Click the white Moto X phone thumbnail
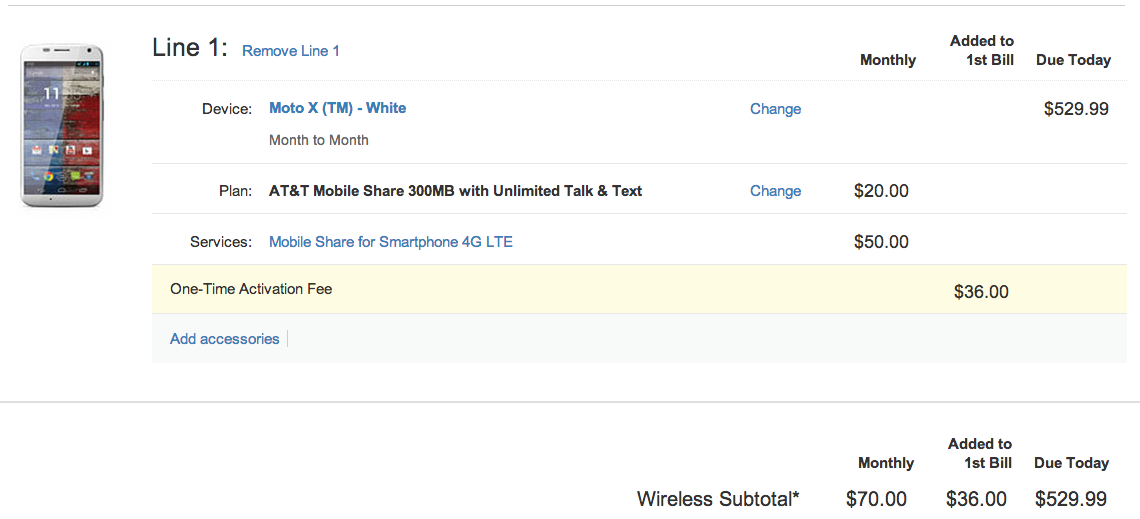Screen dimensions: 1140x519 62,125
